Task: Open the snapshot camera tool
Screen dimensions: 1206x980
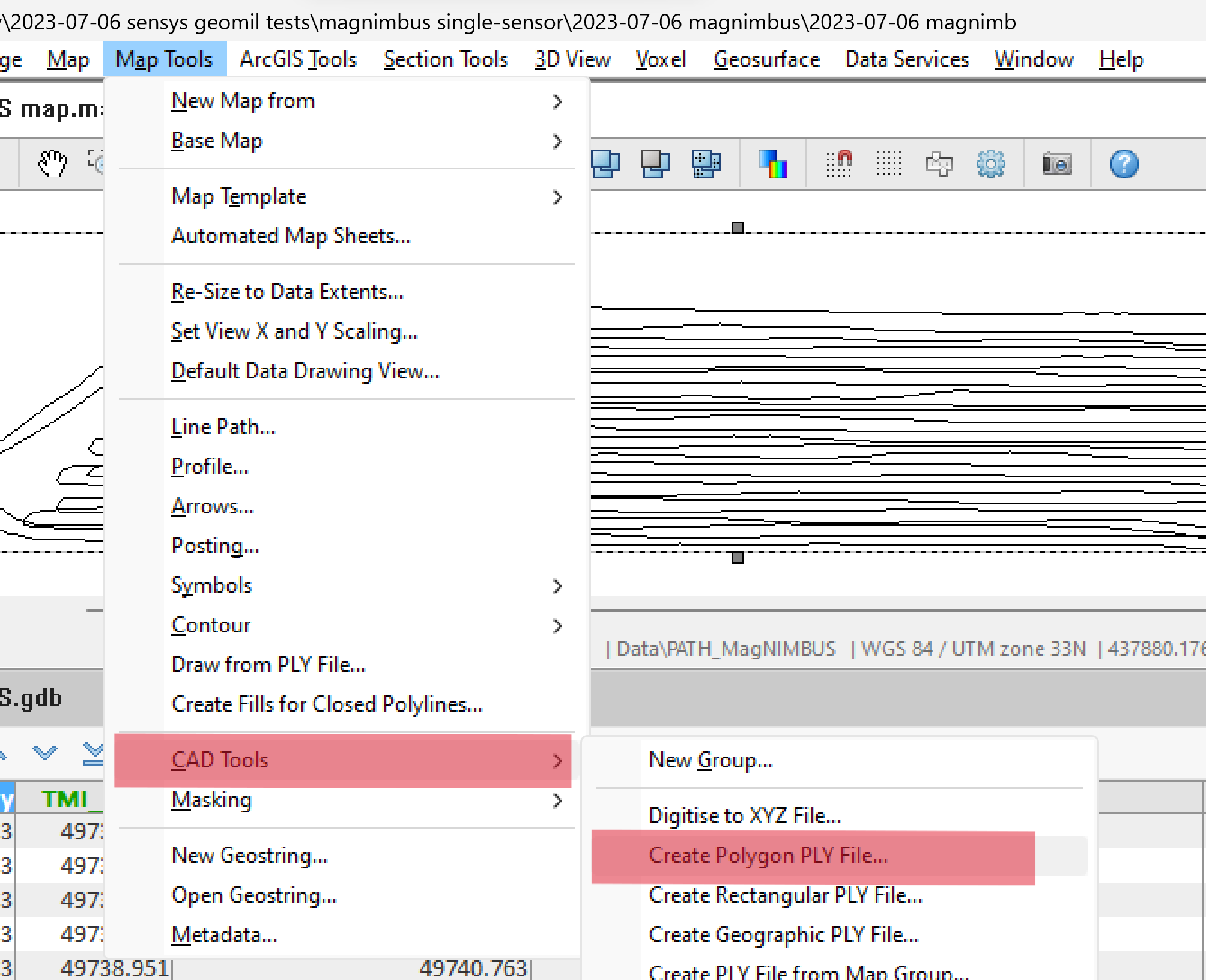Action: 1057,163
